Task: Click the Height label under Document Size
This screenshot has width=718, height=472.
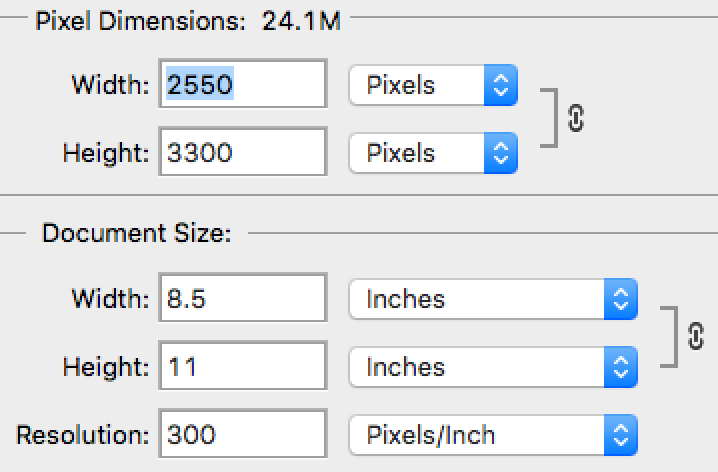Action: 106,367
